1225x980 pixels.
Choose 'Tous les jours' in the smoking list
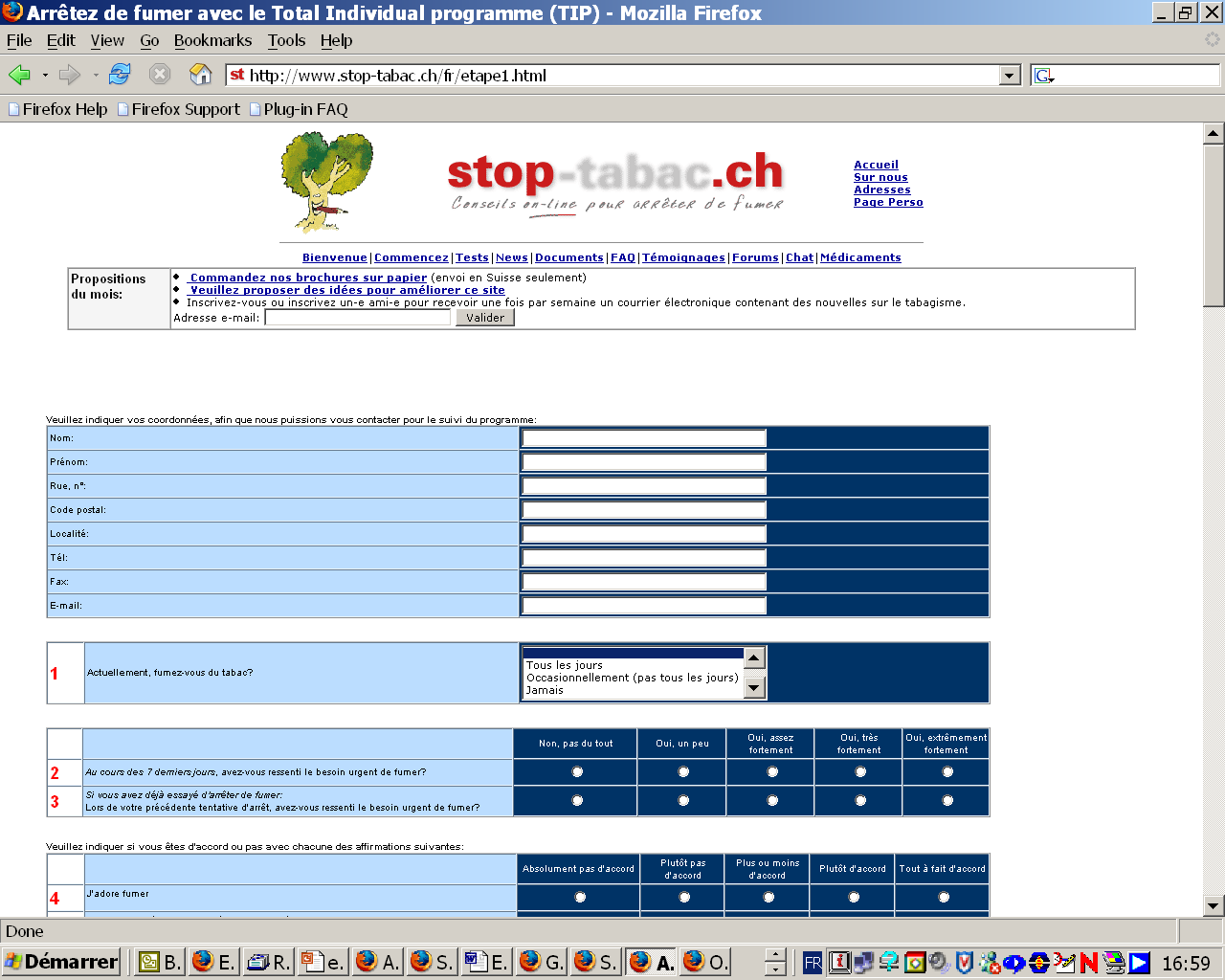point(565,665)
